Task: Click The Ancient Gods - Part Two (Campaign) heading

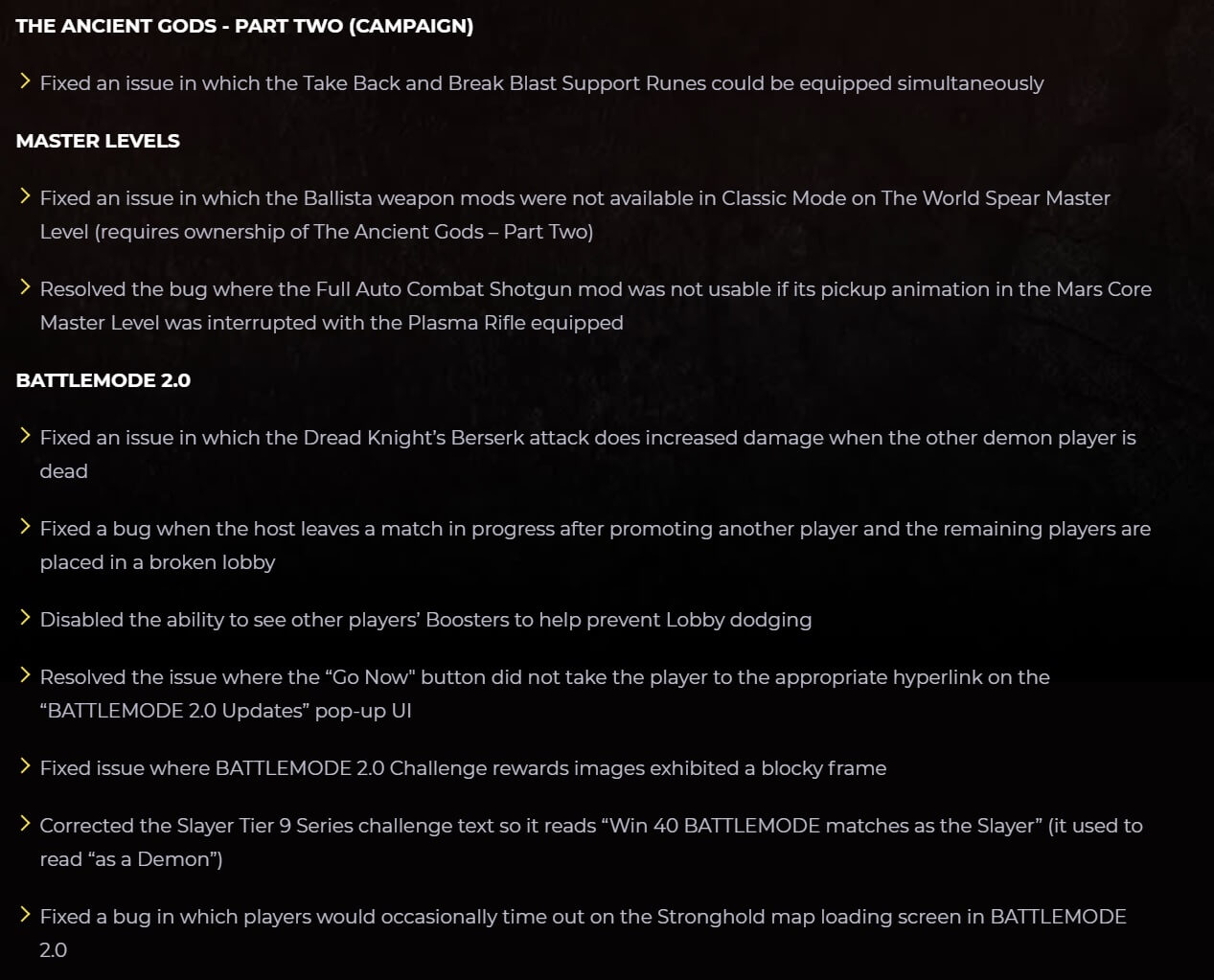Action: tap(244, 26)
